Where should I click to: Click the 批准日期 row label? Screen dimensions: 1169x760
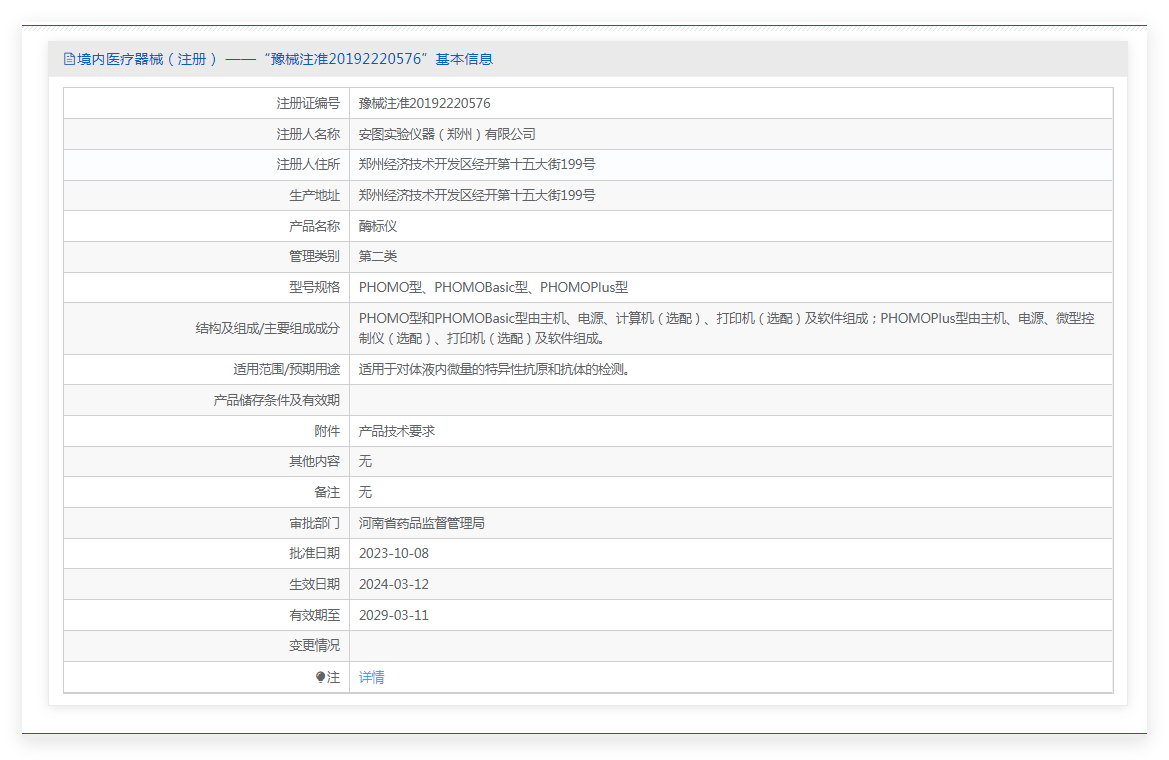(x=315, y=553)
